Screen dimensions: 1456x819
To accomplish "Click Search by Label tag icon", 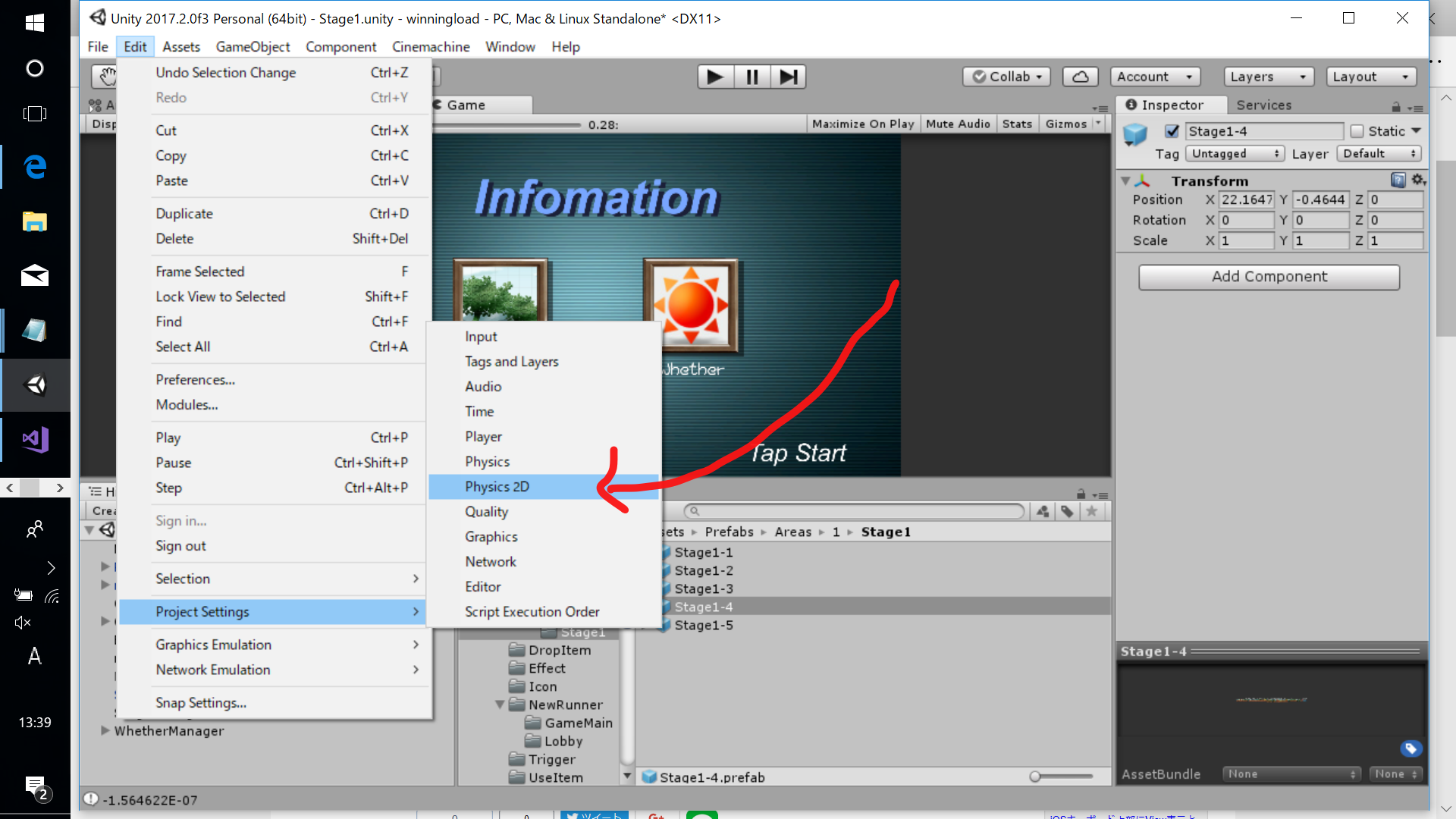I will (1067, 512).
